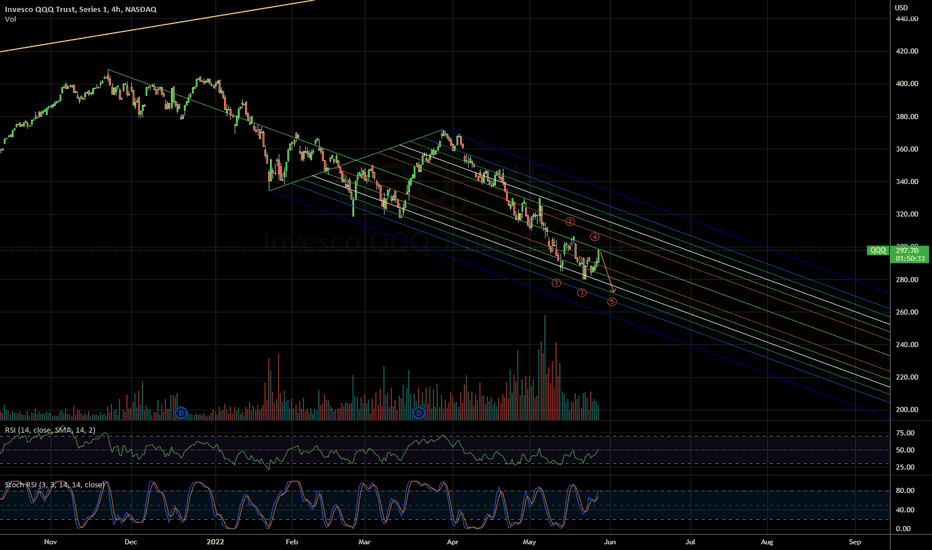Viewport: 932px width, 550px height.
Task: Click the 320.00 price axis label
Action: 907,214
